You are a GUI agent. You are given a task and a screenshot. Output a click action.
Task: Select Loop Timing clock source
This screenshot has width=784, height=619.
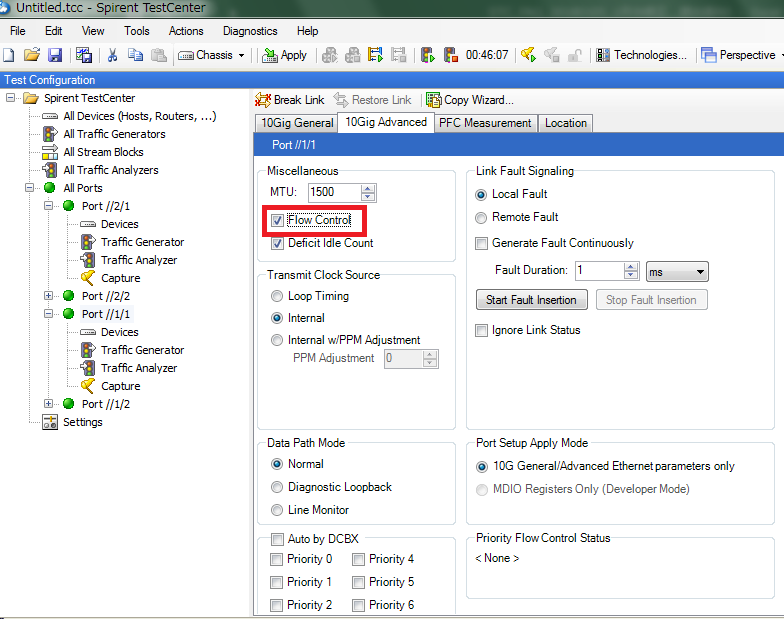tap(276, 296)
